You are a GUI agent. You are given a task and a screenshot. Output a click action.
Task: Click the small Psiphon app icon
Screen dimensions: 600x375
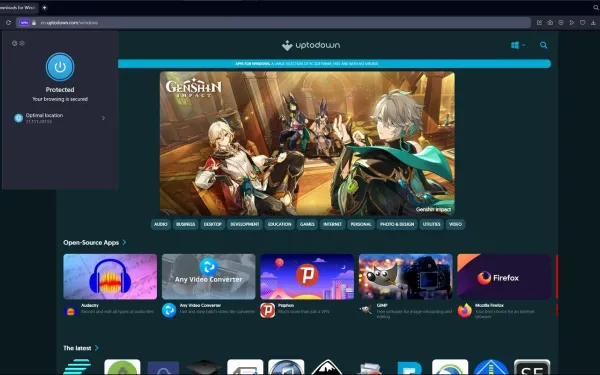267,310
